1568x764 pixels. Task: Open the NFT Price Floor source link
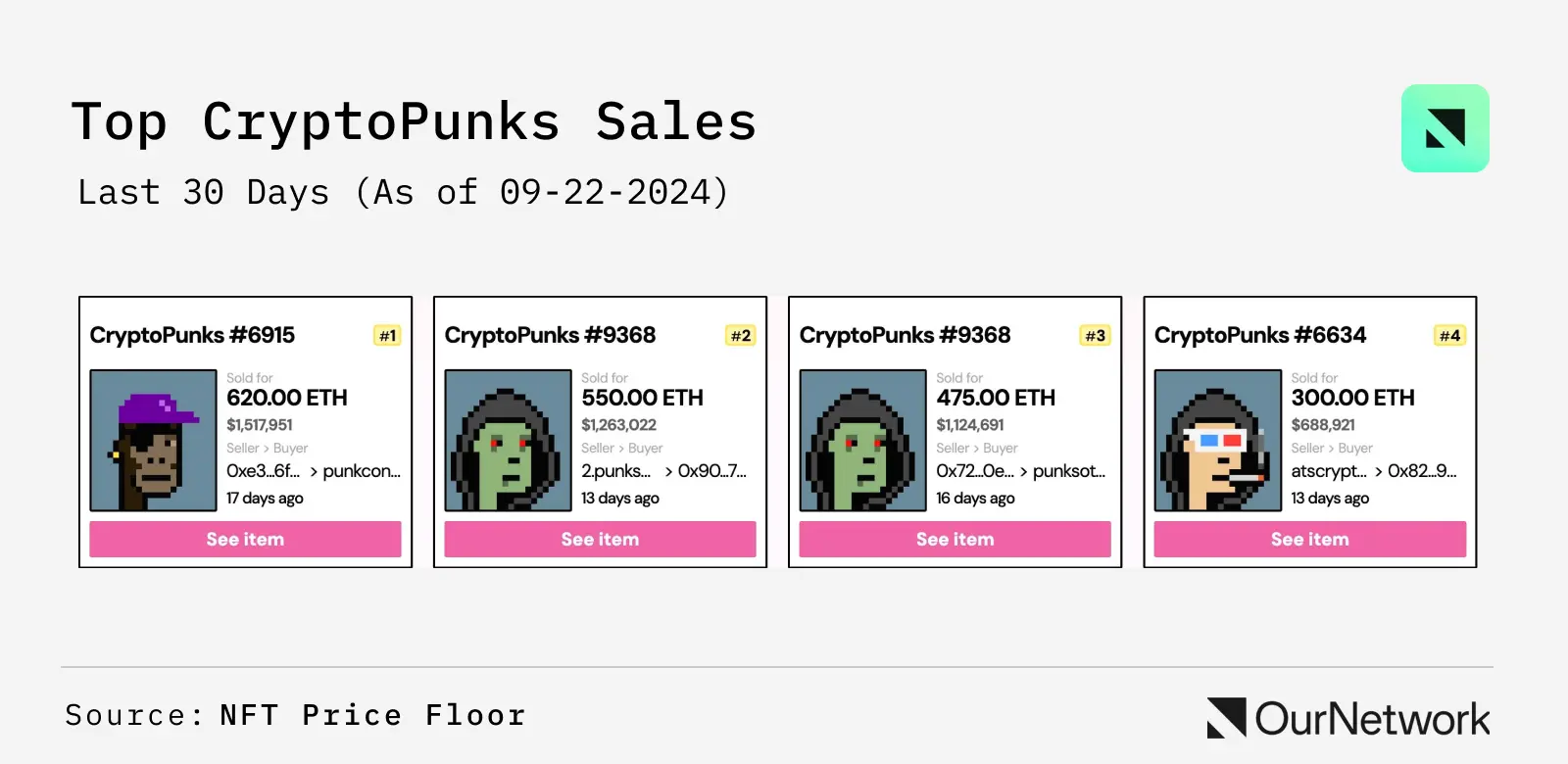pyautogui.click(x=370, y=715)
